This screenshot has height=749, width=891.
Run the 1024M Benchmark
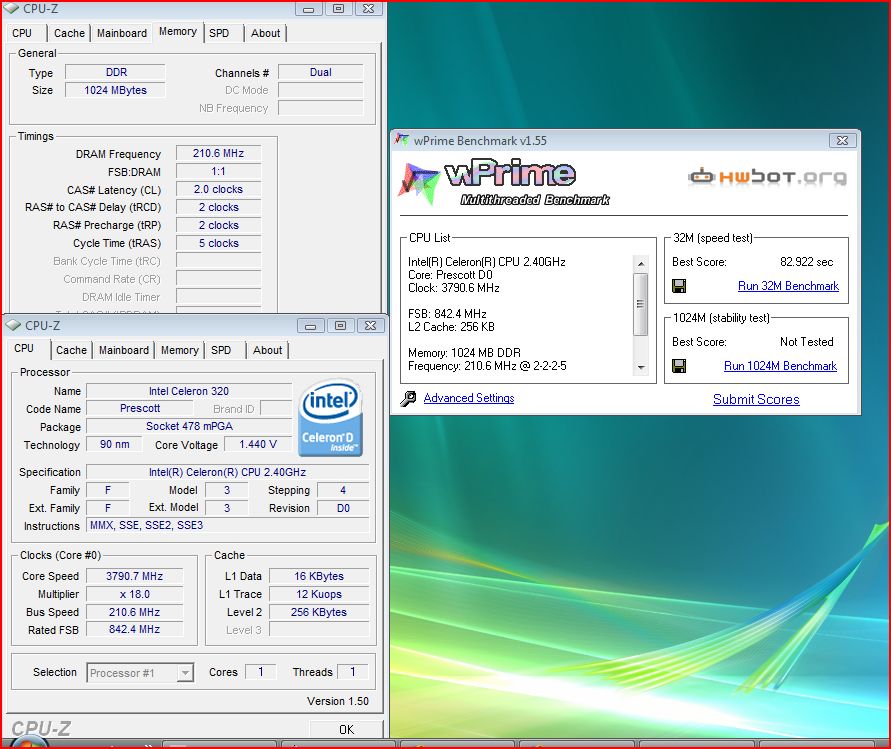point(780,366)
